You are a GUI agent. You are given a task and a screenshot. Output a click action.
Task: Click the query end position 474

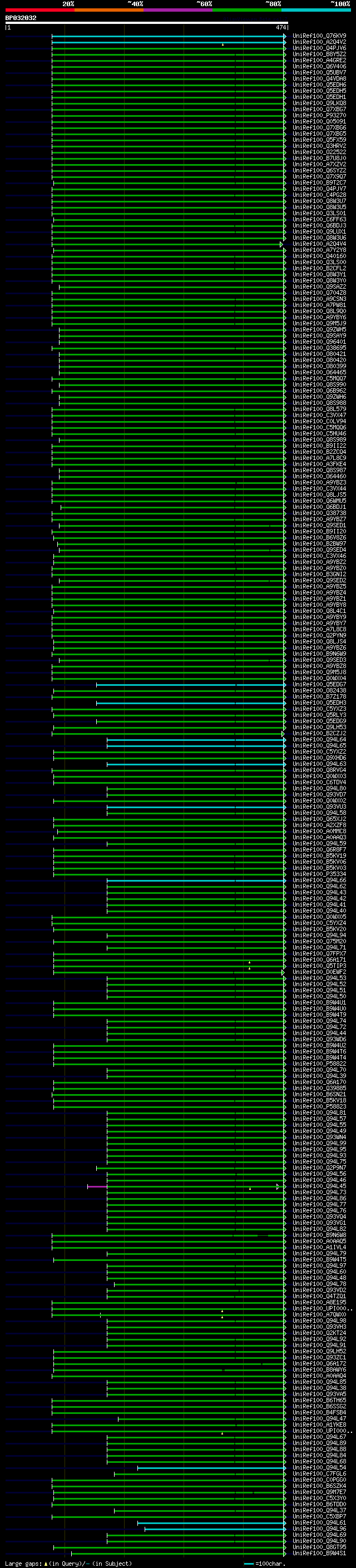280,27
